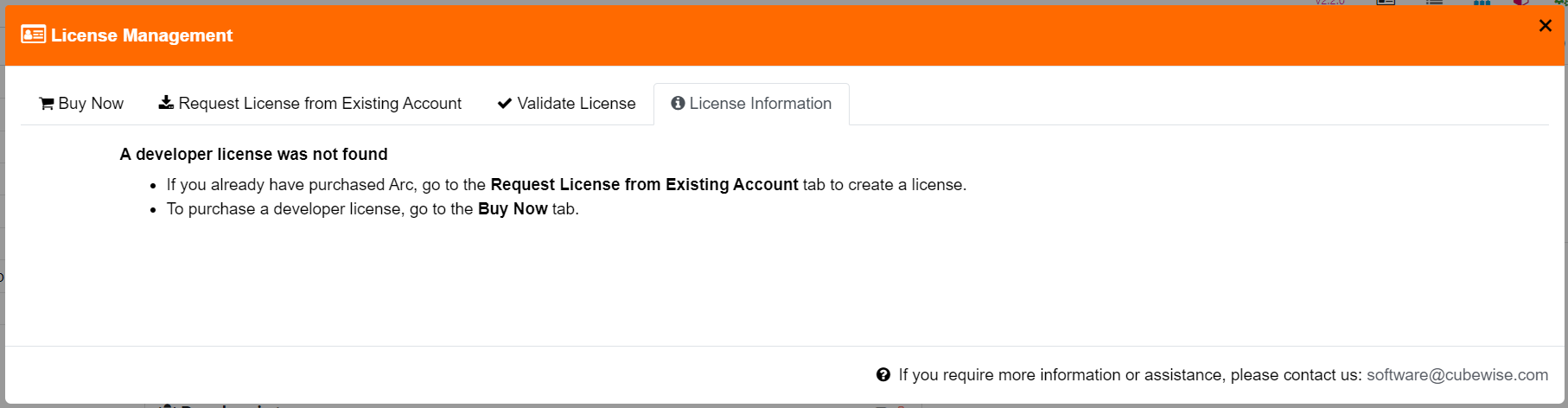Click bold 'Buy Now' text in second bullet
Viewport: 1568px width, 408px height.
click(513, 209)
